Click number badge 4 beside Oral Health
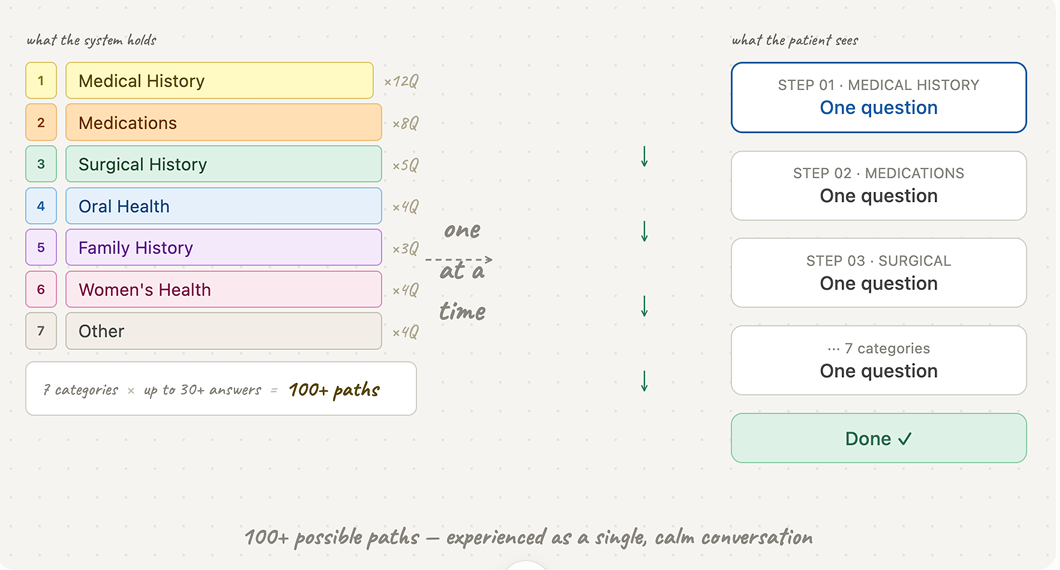Screen dimensions: 1060x570 coord(41,206)
